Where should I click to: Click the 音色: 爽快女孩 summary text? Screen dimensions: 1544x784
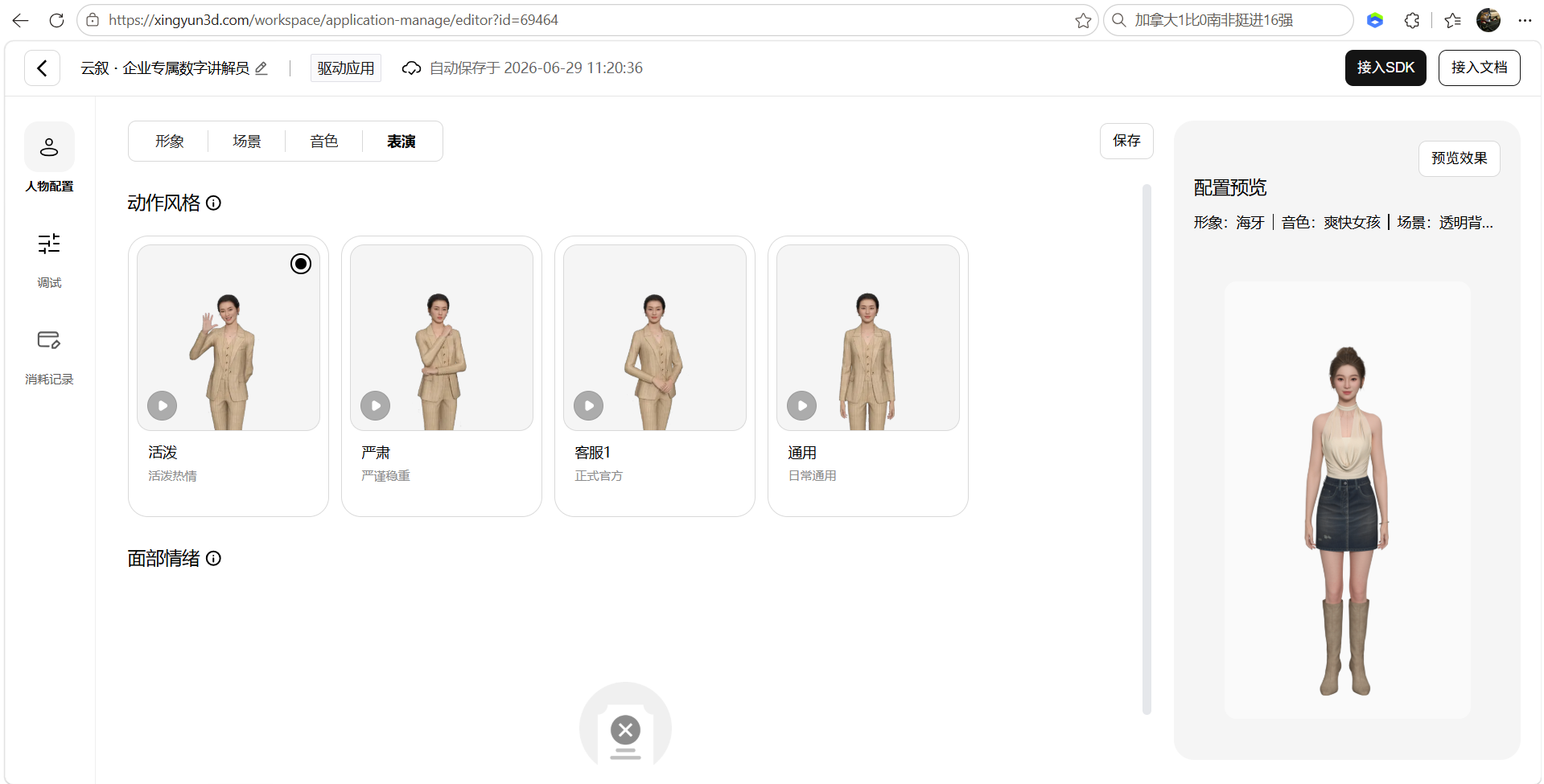[x=1331, y=223]
